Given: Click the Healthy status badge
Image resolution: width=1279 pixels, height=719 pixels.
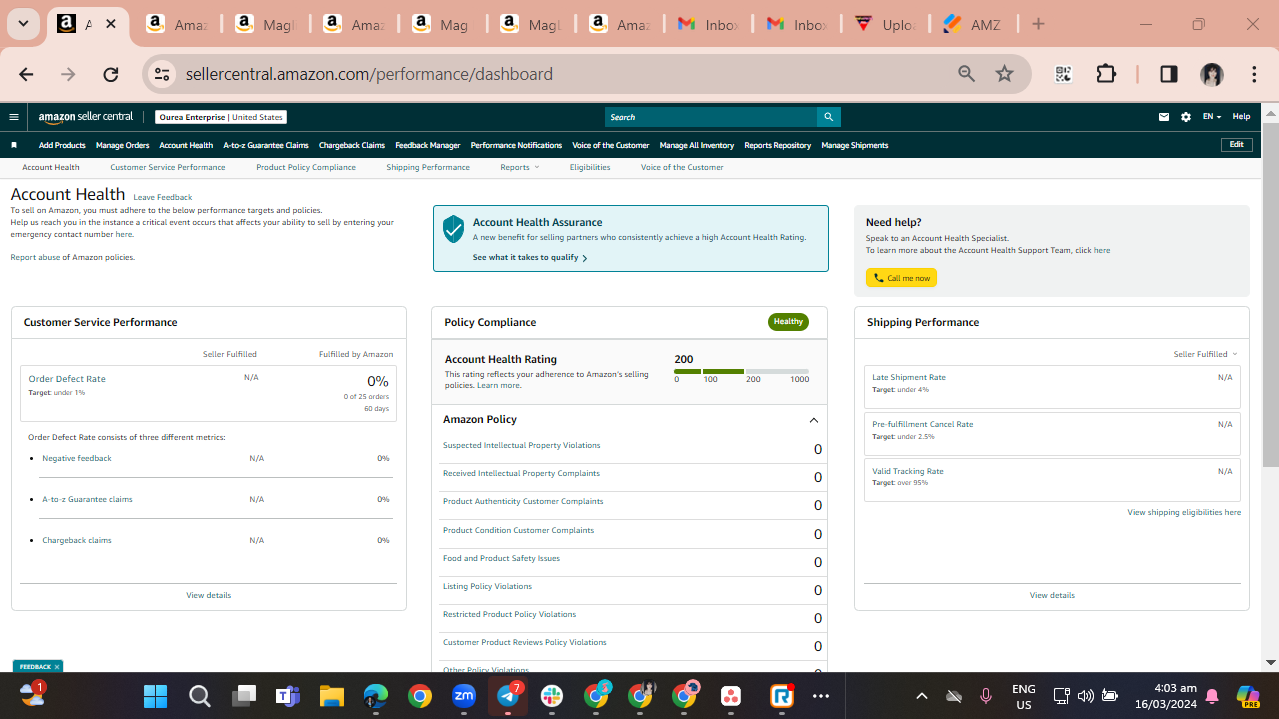Looking at the screenshot, I should click(788, 322).
